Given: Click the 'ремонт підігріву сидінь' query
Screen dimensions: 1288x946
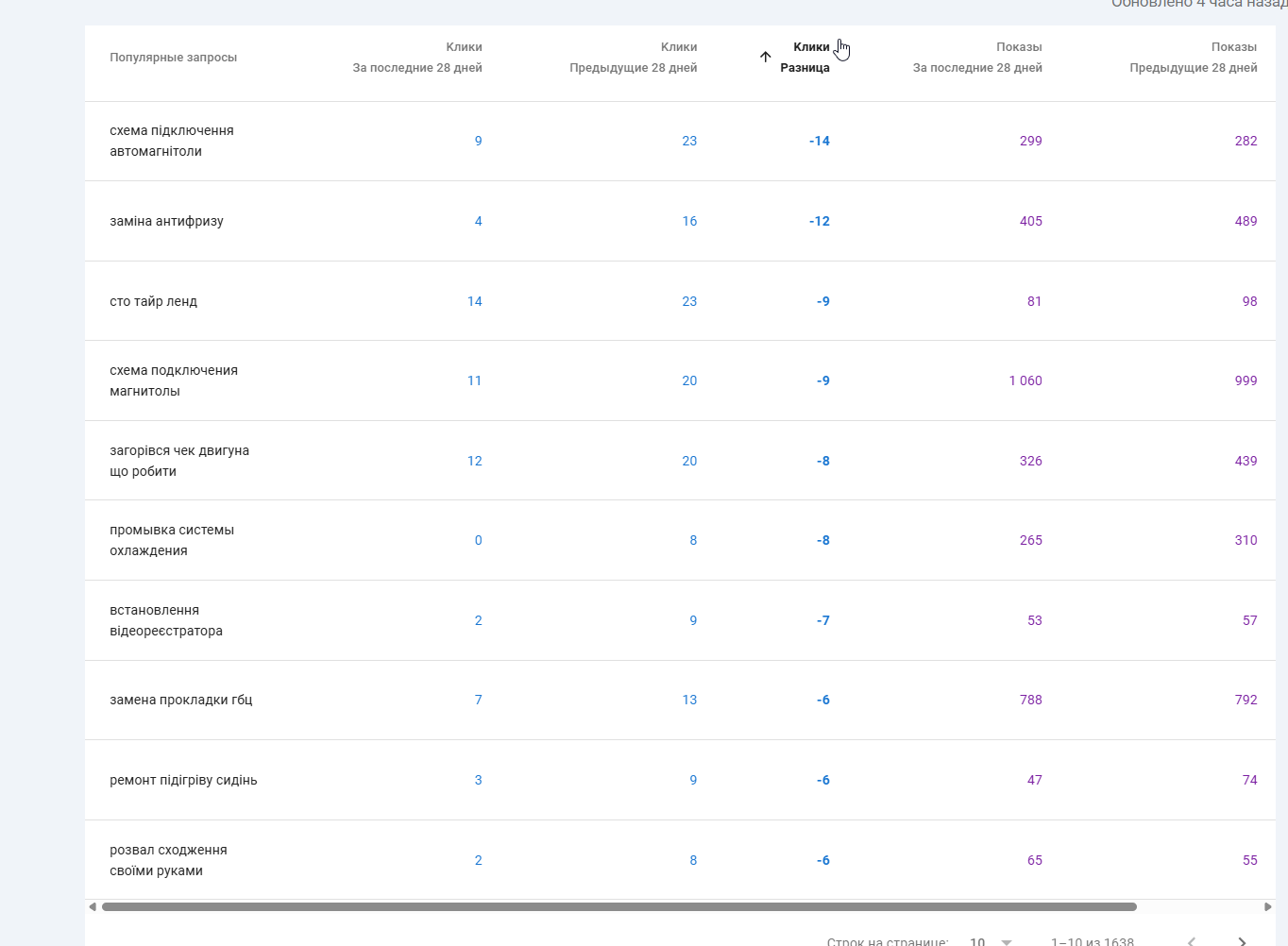Looking at the screenshot, I should (183, 780).
